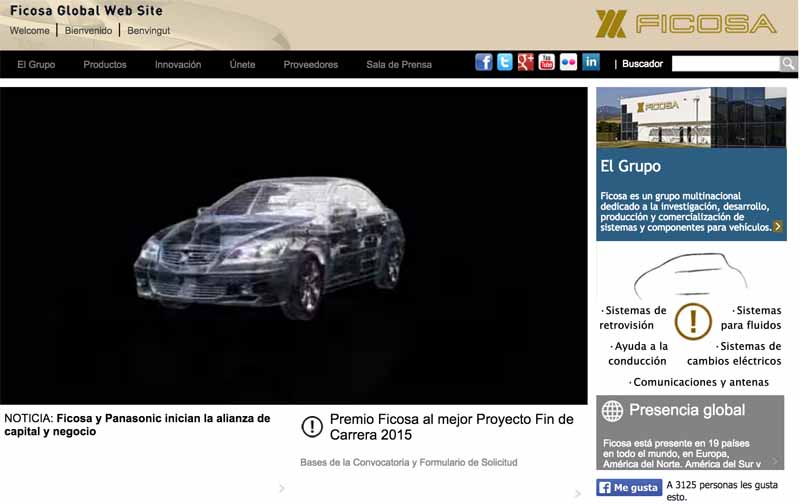The width and height of the screenshot is (800, 504).
Task: Select the Benvingut language link
Action: tap(148, 31)
